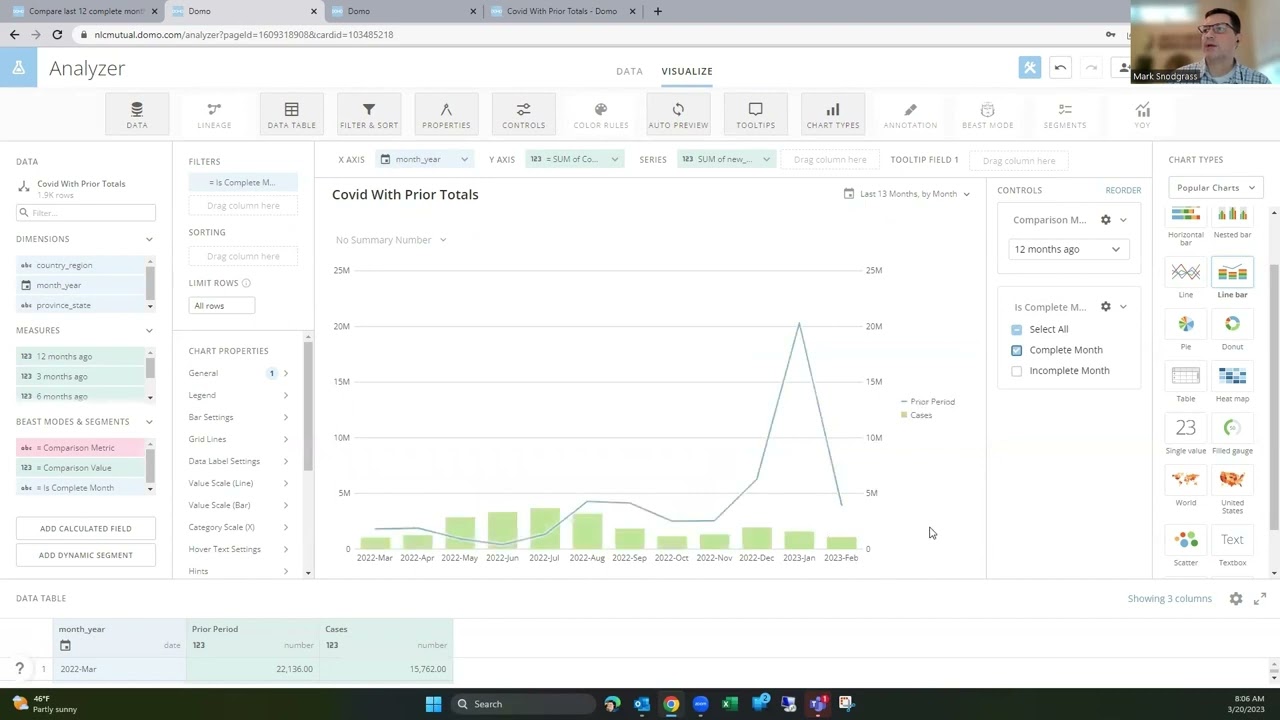Open Google Chrome from the taskbar
This screenshot has width=1280, height=720.
click(671, 704)
